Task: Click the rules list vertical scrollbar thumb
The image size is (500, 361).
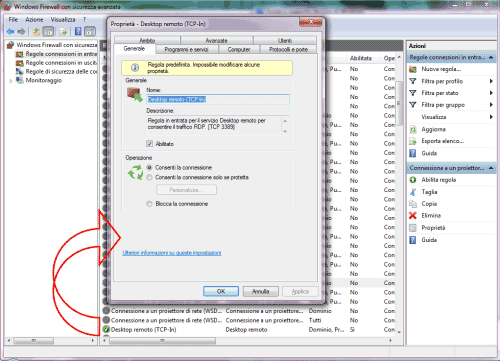Action: tap(399, 103)
